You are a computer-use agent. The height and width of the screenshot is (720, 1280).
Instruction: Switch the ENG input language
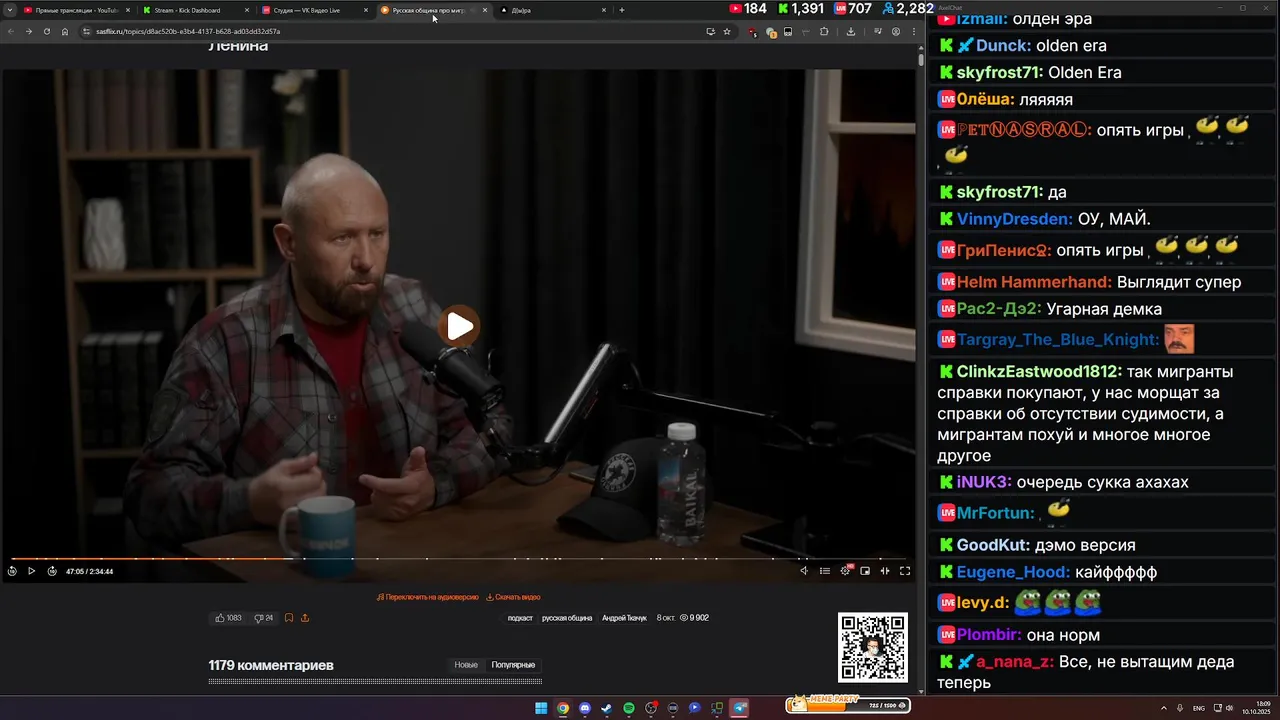coord(1199,708)
